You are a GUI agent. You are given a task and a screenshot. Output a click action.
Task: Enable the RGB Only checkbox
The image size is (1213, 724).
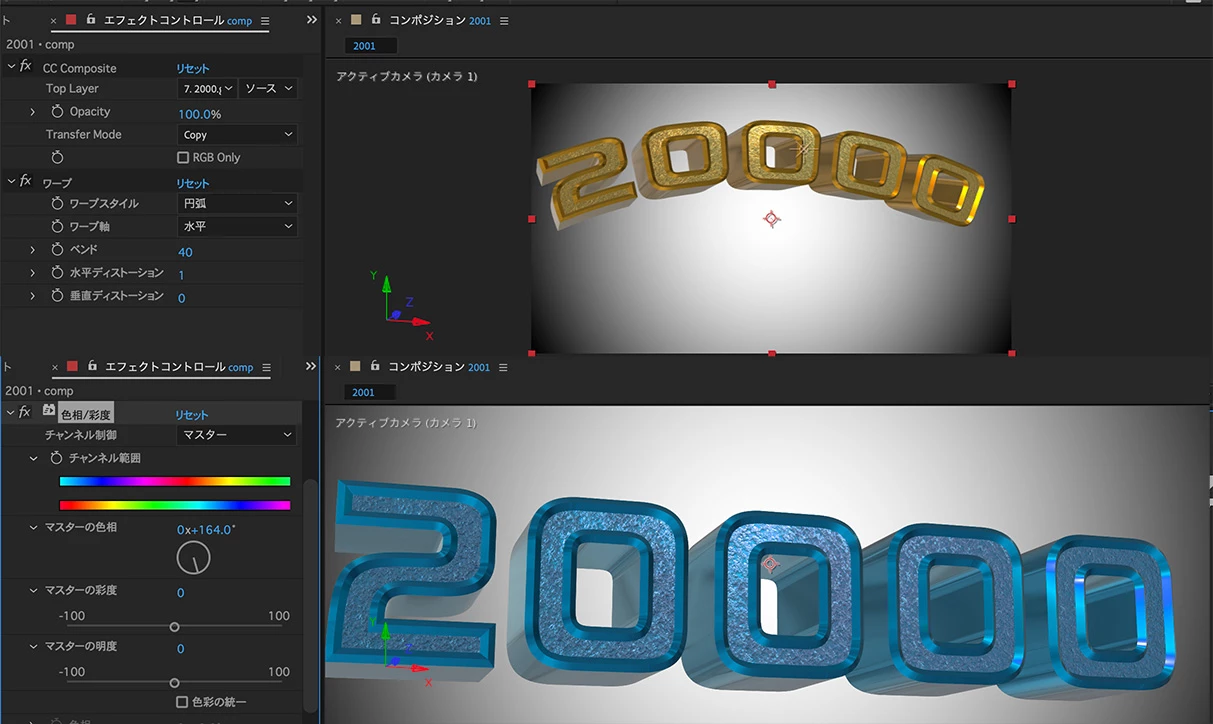click(183, 157)
